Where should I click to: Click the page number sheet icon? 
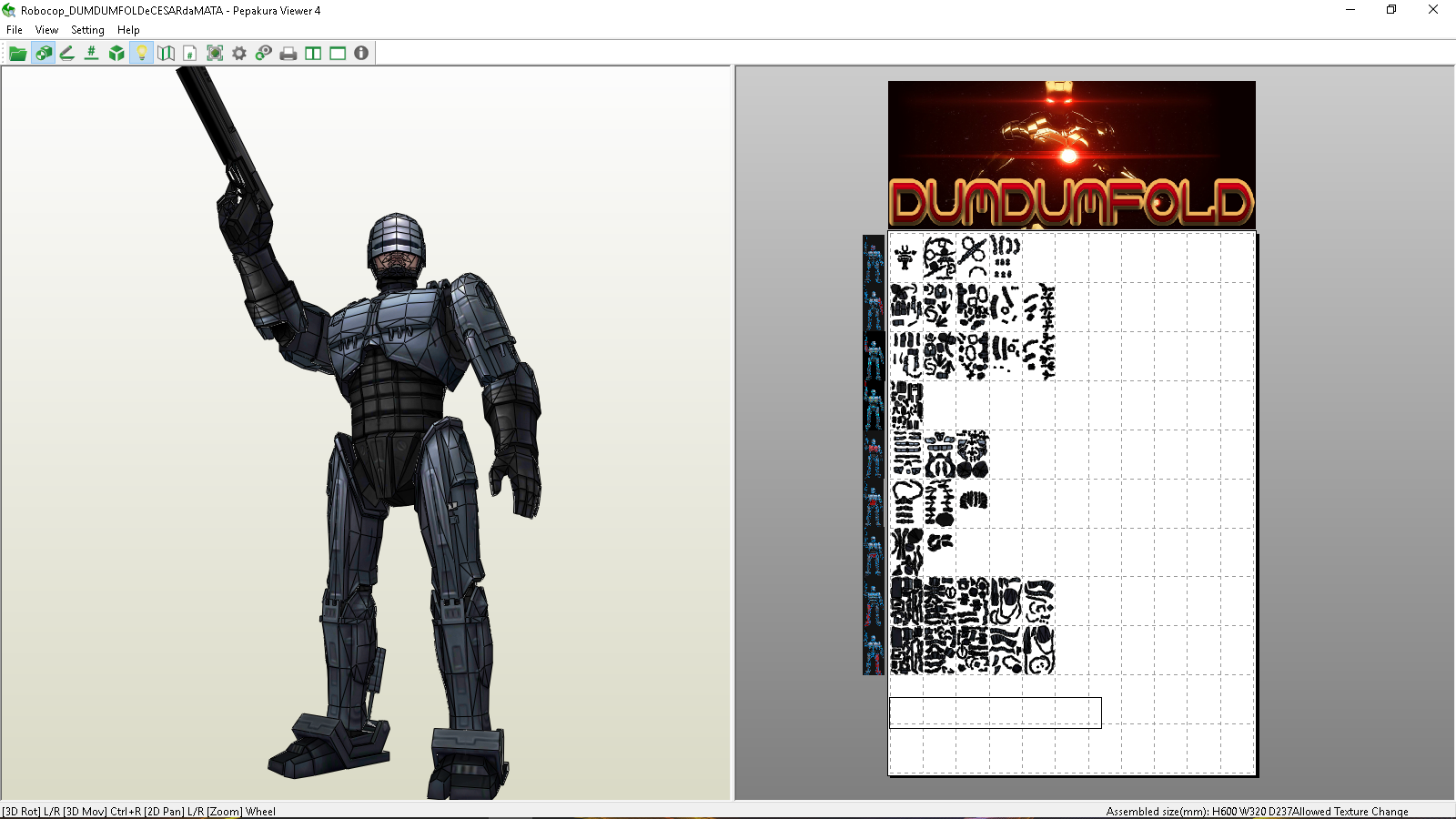[190, 54]
